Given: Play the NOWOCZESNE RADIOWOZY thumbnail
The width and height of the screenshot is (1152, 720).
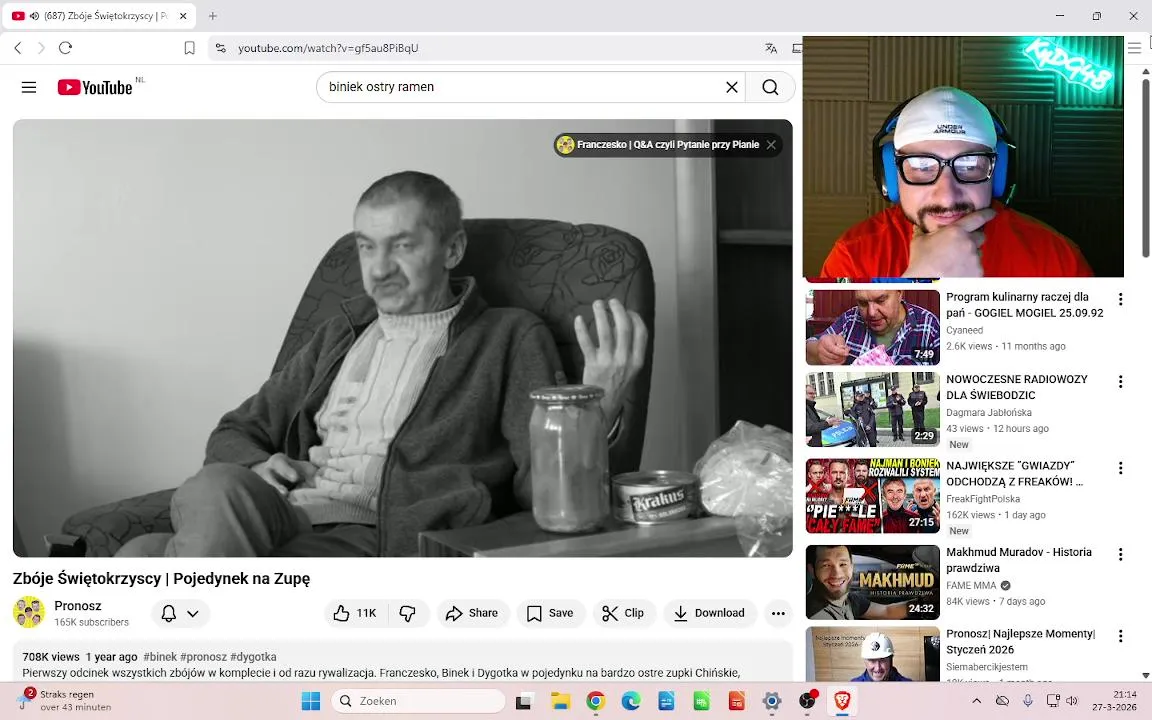Looking at the screenshot, I should point(873,409).
